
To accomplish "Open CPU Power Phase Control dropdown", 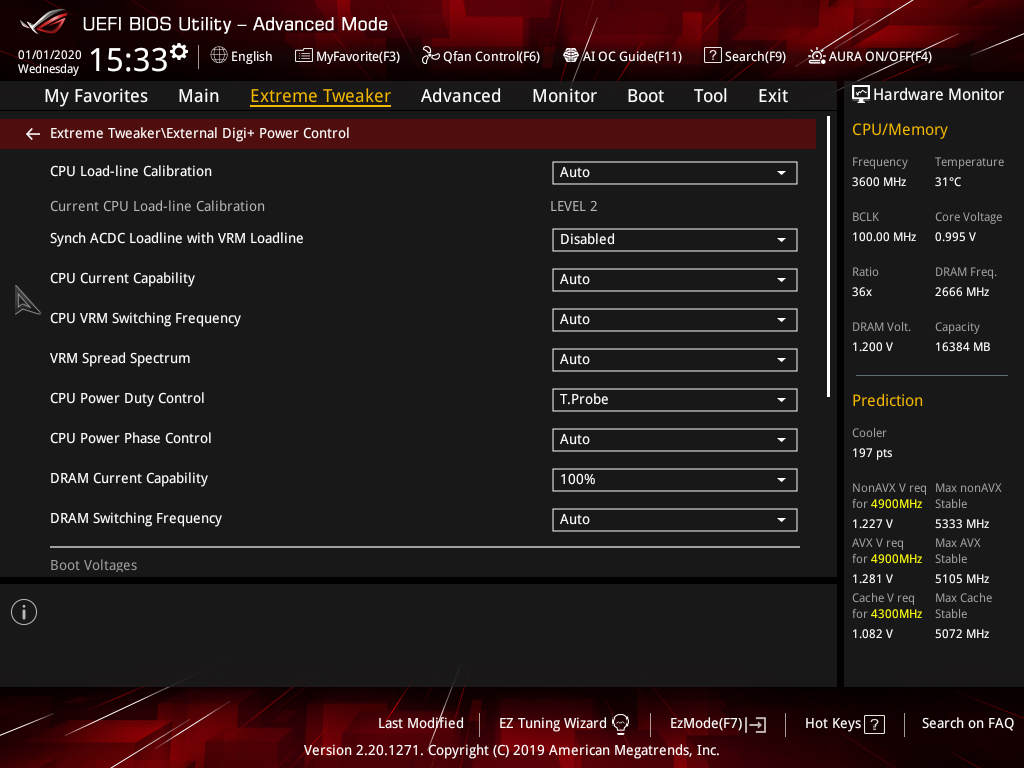I will click(x=675, y=440).
